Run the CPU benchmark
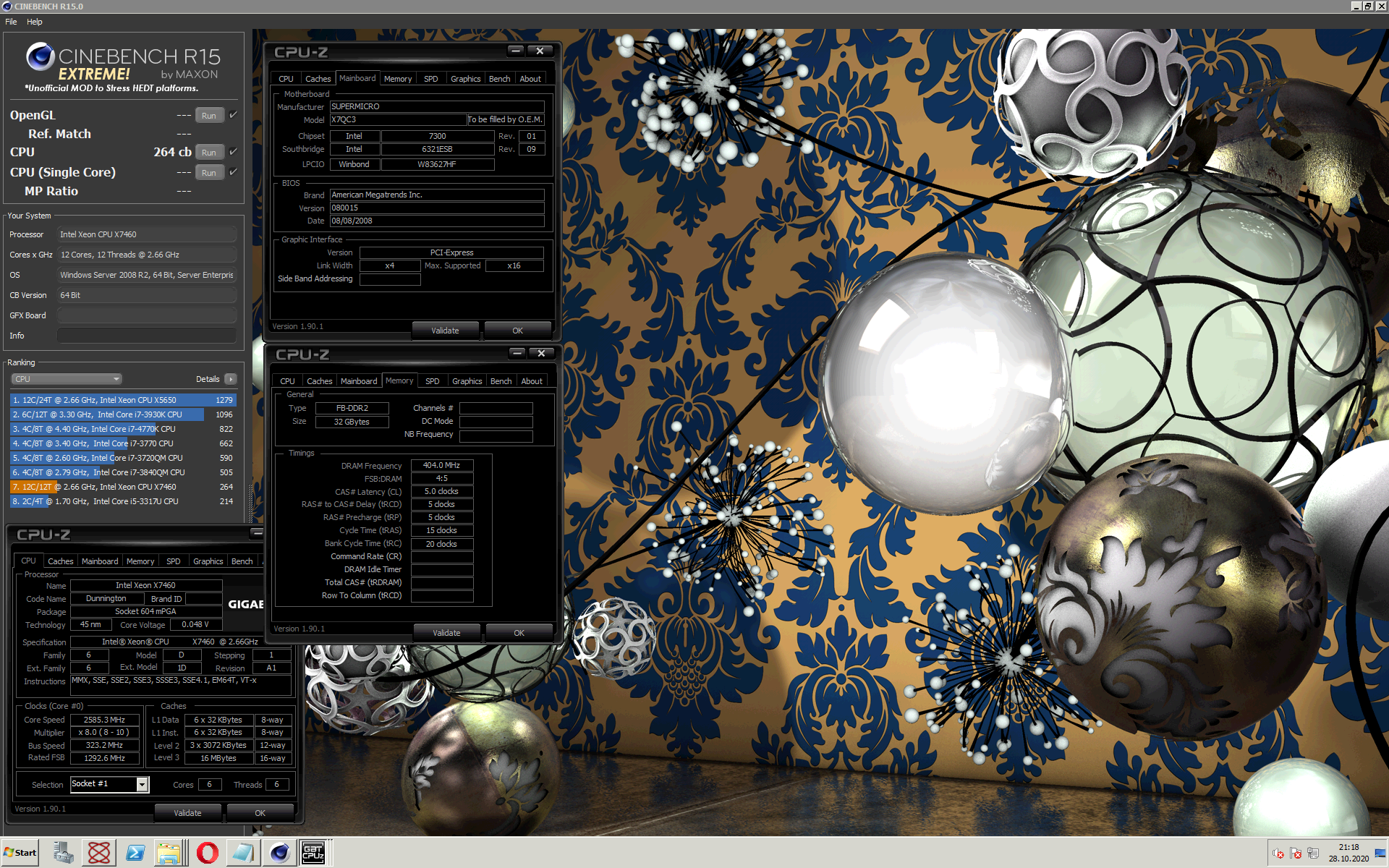Screen dimensions: 1389x868 (209, 153)
